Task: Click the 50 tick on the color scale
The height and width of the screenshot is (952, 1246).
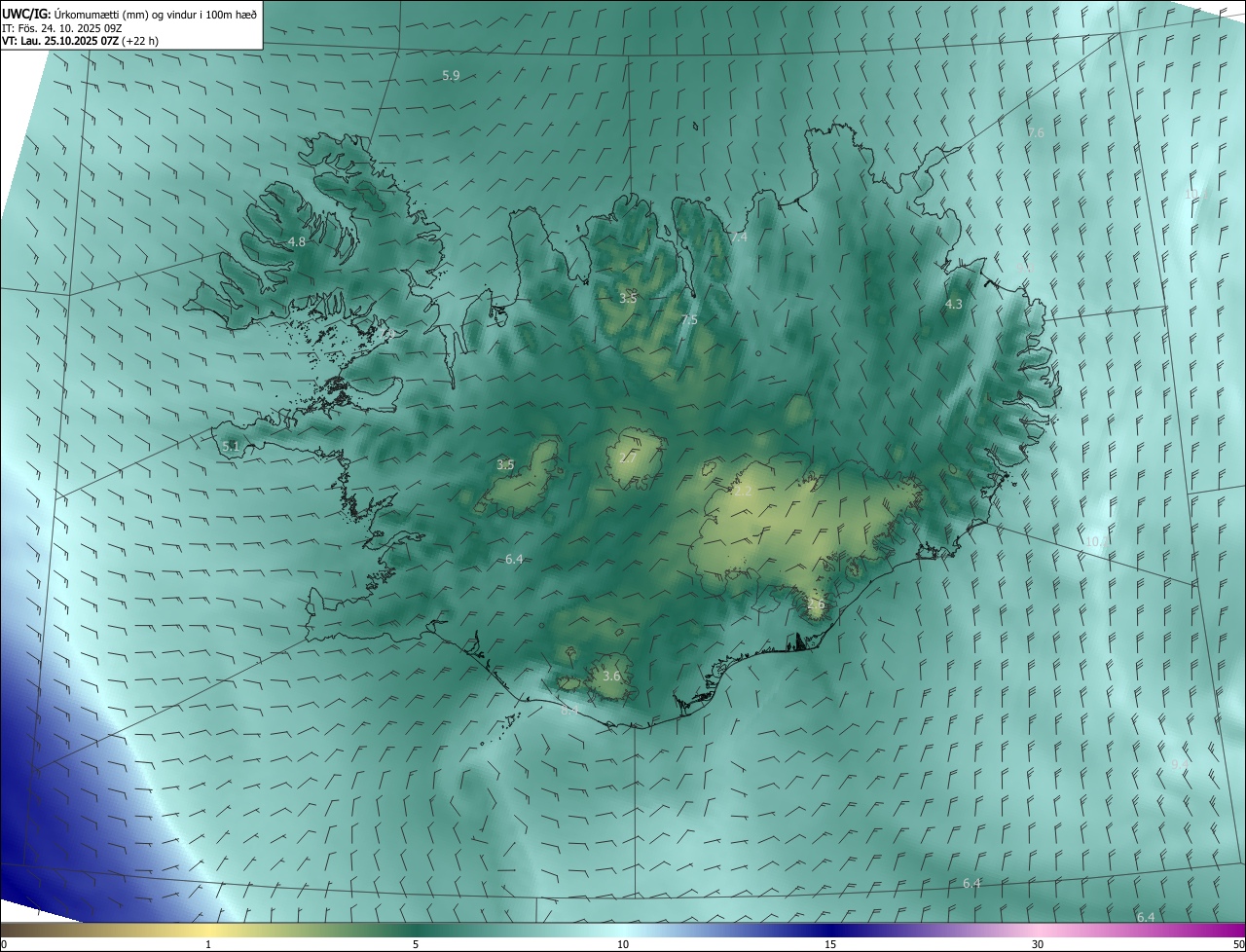Action: pyautogui.click(x=1238, y=944)
